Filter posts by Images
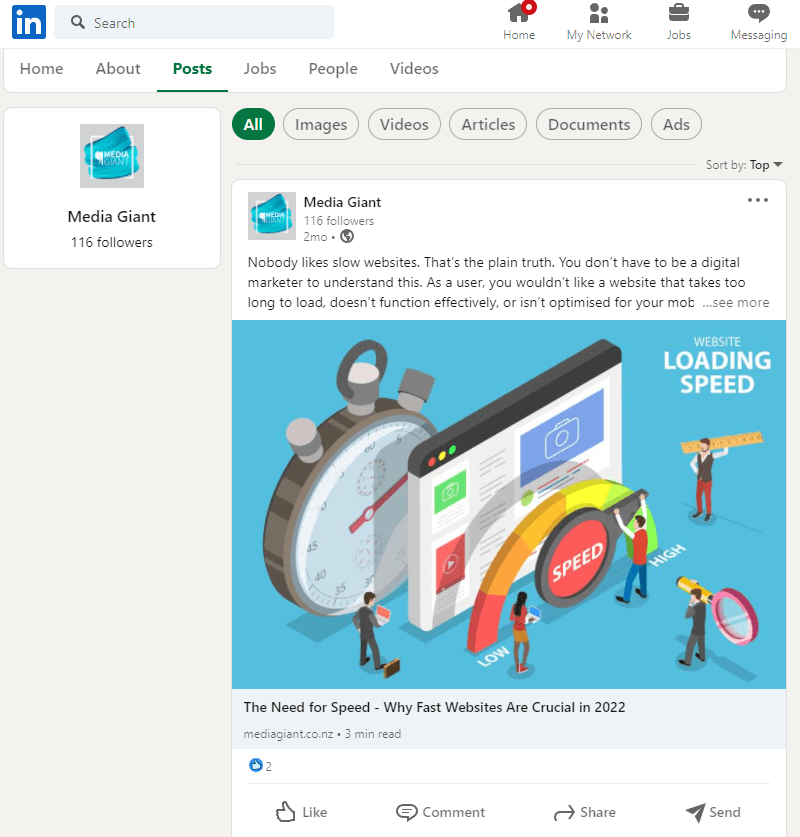 click(x=321, y=124)
